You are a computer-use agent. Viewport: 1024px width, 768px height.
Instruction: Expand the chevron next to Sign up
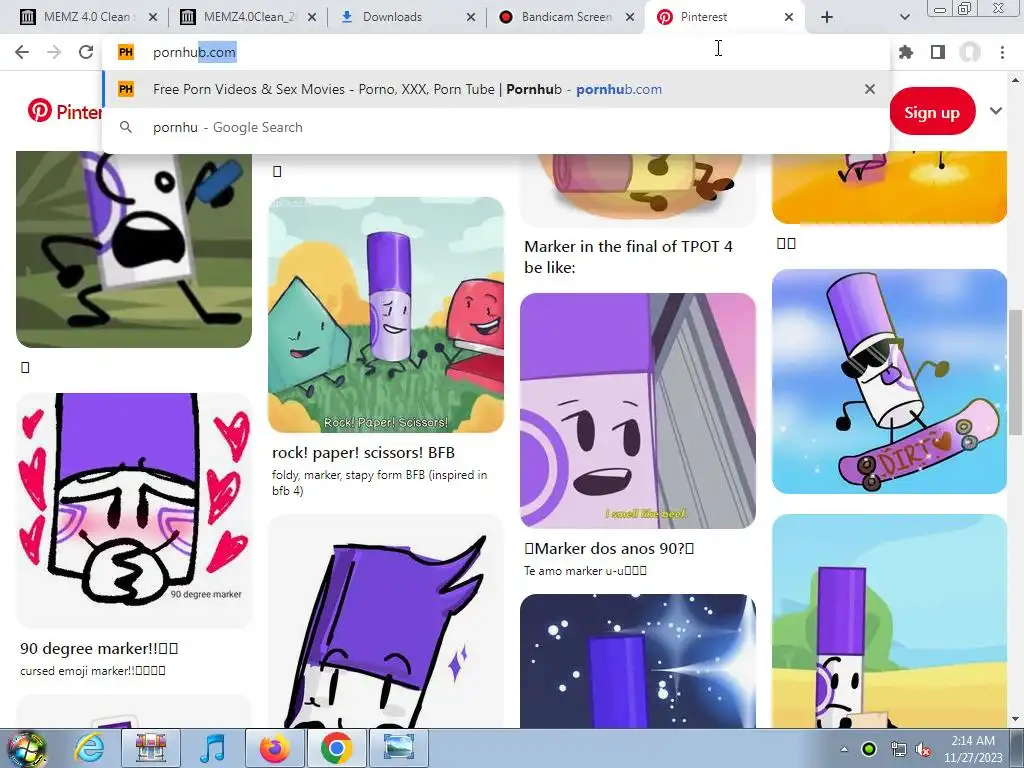995,111
